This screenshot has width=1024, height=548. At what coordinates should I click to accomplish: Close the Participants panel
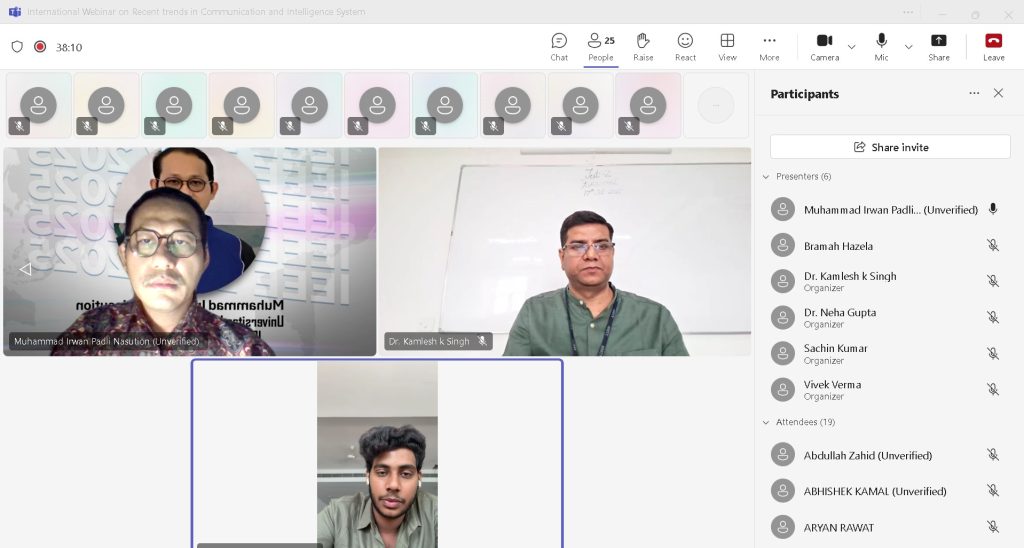pyautogui.click(x=998, y=93)
